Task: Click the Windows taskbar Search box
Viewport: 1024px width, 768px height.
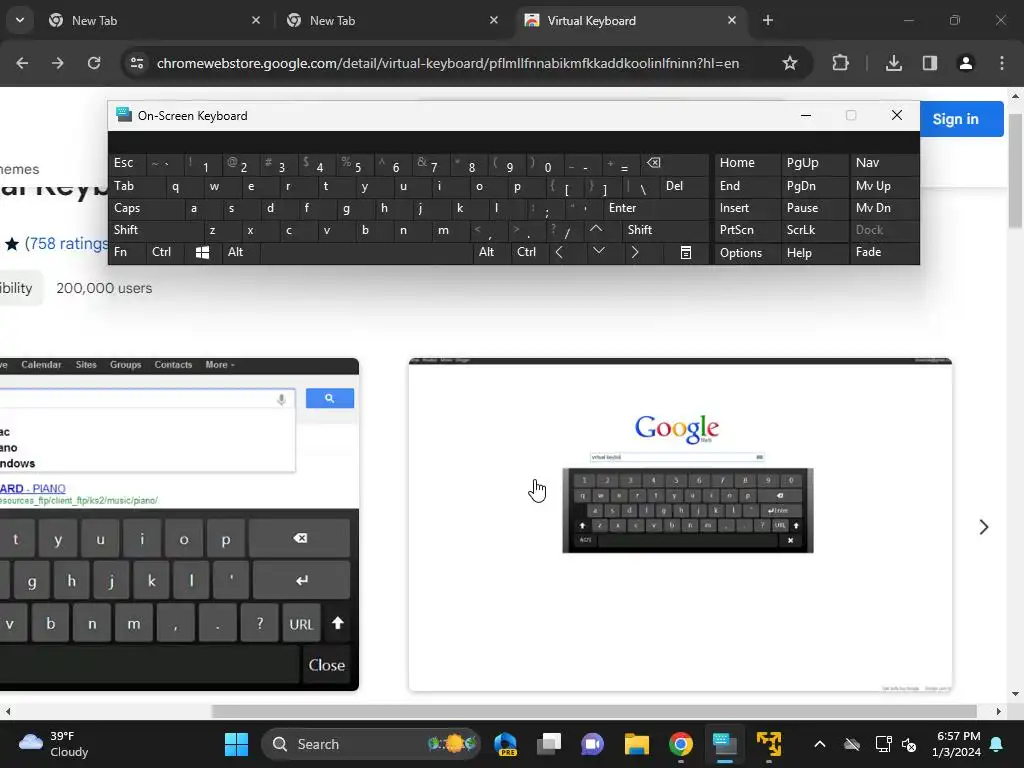Action: pos(370,744)
